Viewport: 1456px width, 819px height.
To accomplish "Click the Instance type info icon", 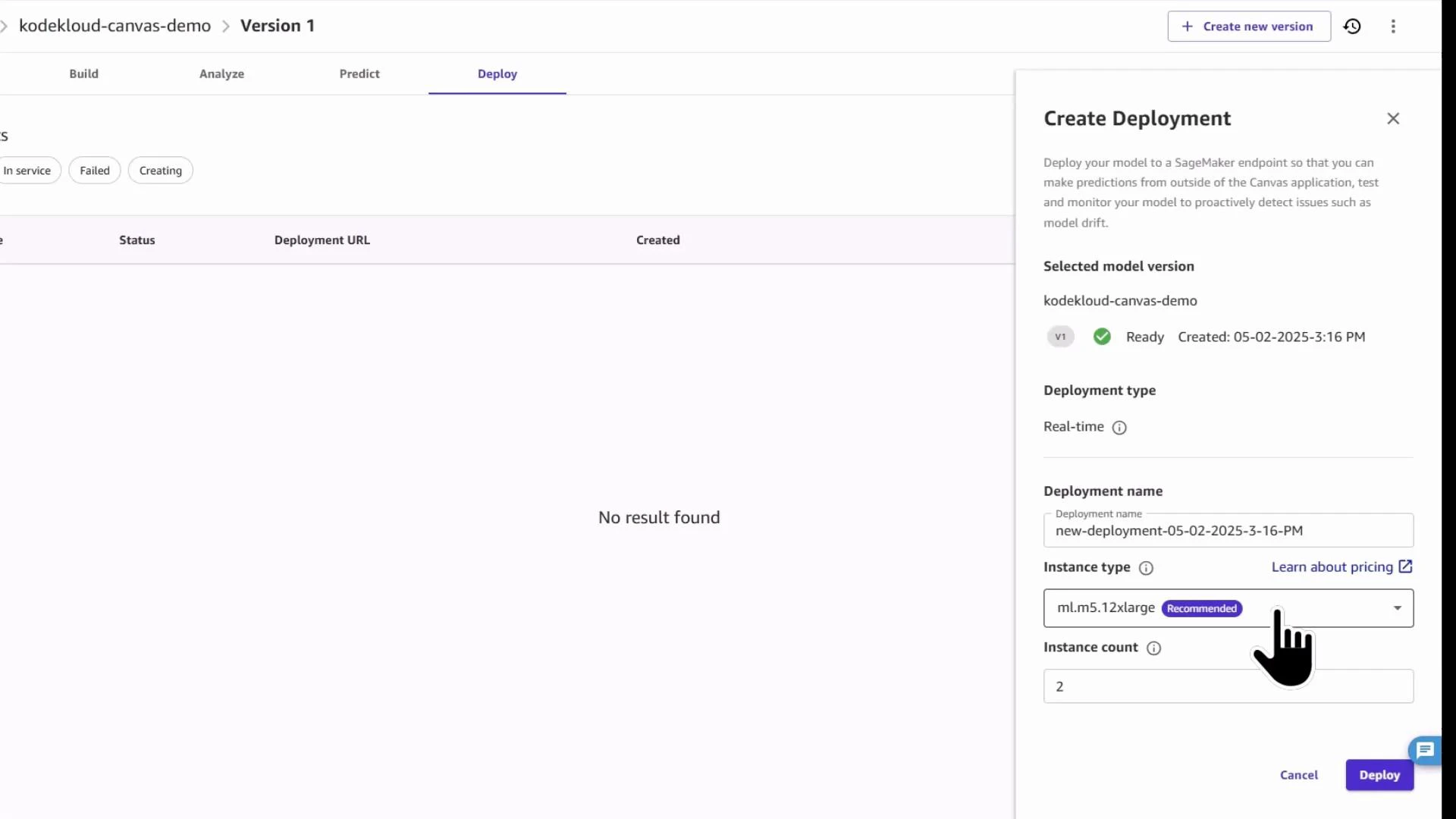I will click(x=1146, y=568).
